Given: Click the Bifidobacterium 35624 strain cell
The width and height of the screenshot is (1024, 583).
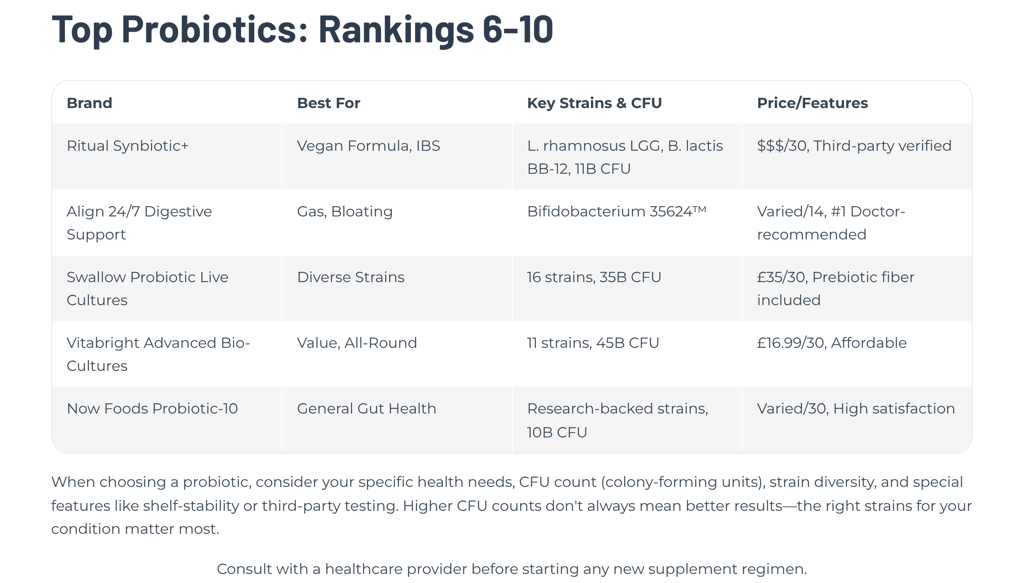Looking at the screenshot, I should pyautogui.click(x=627, y=223).
